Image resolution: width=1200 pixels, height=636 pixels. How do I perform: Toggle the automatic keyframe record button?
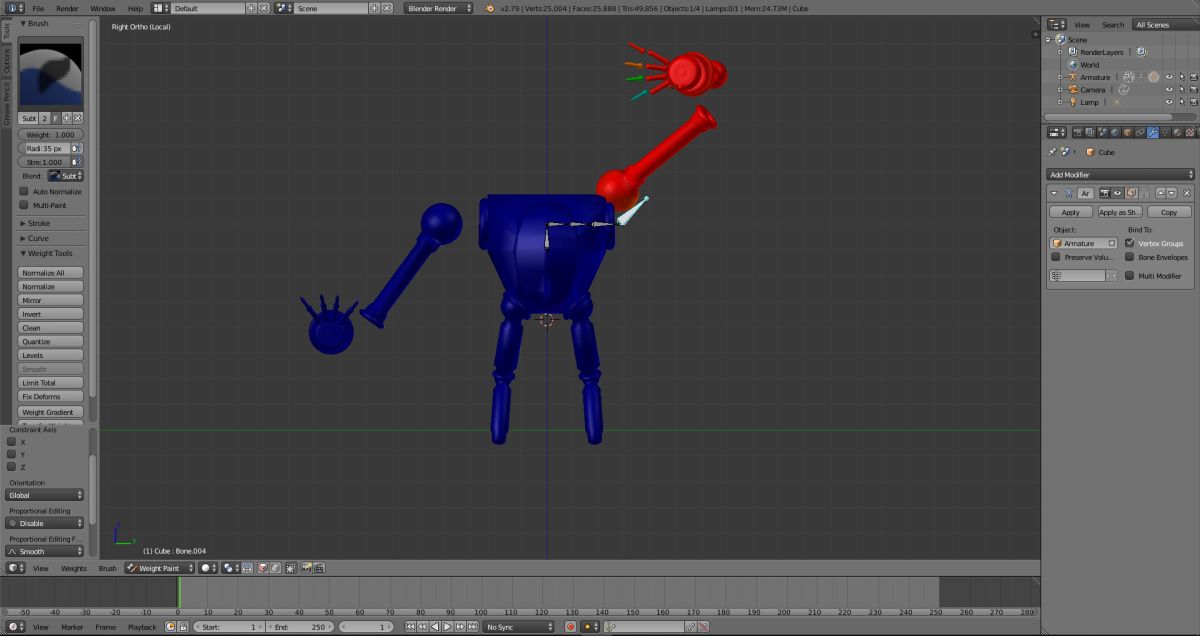570,627
